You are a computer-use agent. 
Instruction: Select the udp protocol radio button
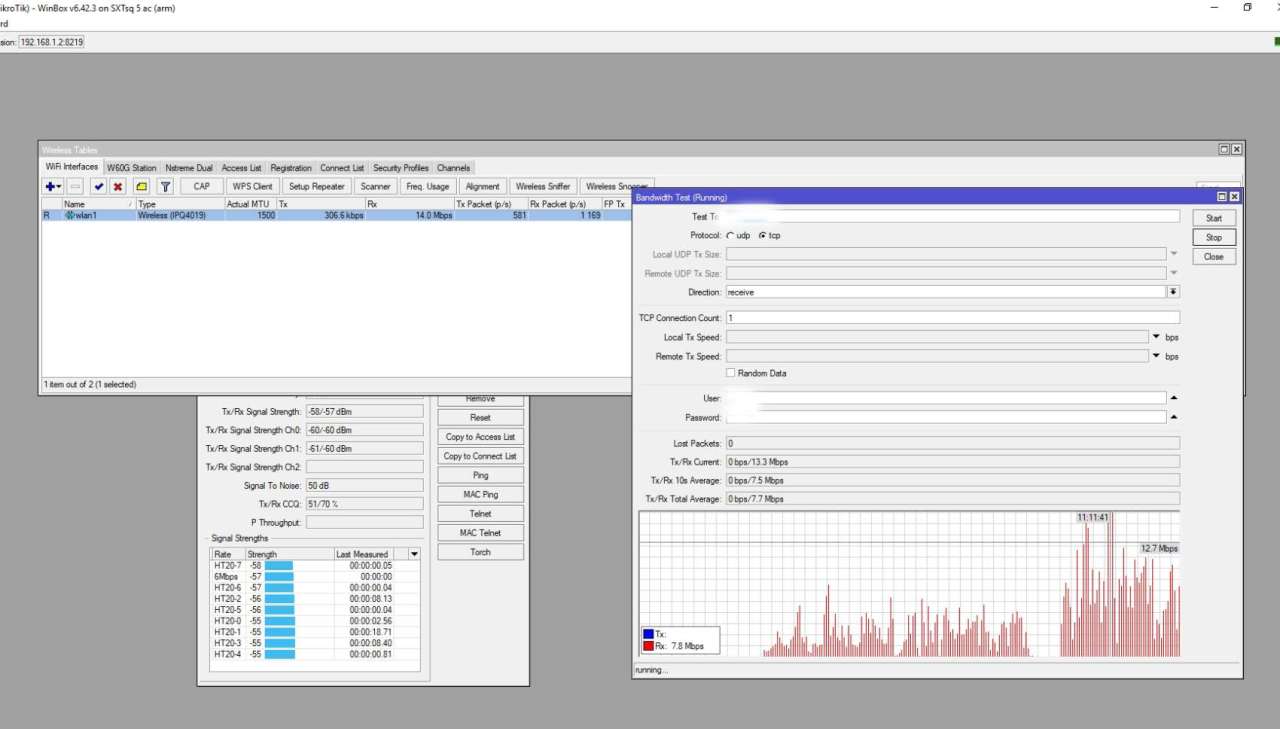tap(730, 236)
